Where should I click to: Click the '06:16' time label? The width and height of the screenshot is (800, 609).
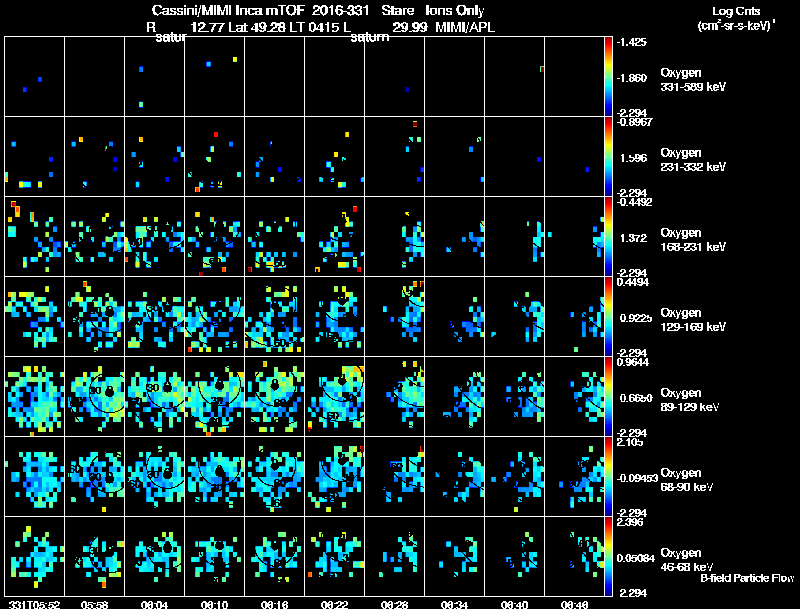(x=274, y=604)
